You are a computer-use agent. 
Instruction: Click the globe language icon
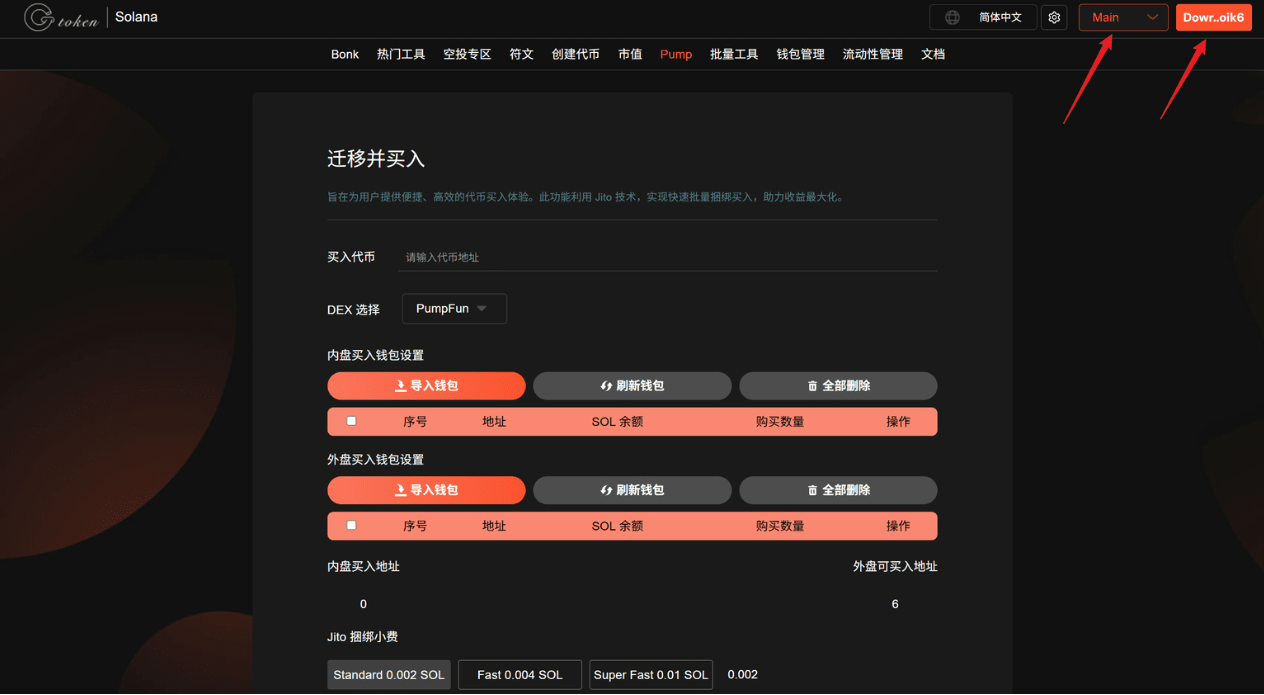coord(952,17)
